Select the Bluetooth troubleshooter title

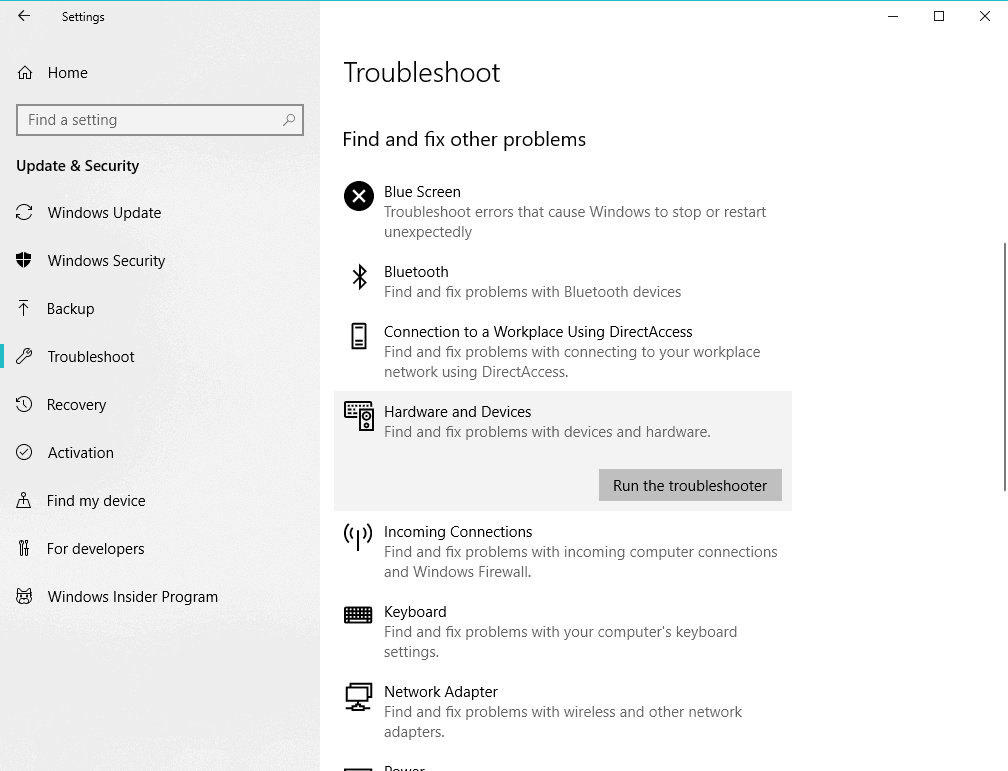pyautogui.click(x=416, y=271)
